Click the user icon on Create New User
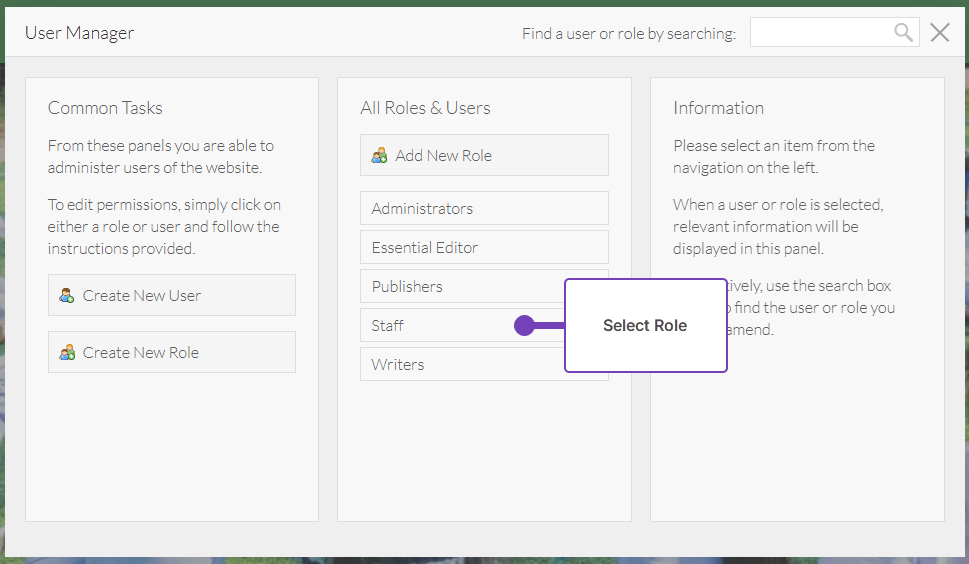 [67, 295]
